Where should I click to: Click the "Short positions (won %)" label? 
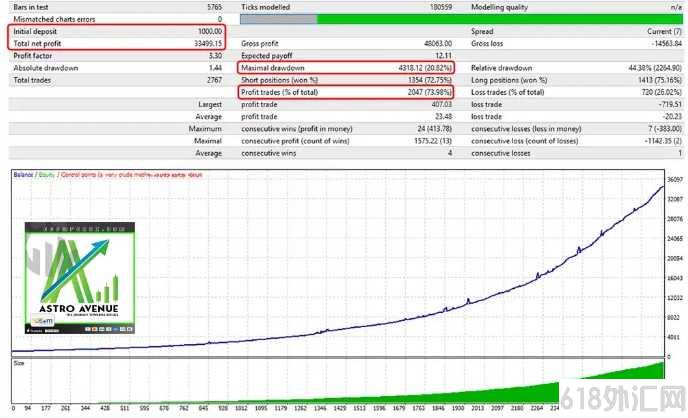pyautogui.click(x=280, y=80)
